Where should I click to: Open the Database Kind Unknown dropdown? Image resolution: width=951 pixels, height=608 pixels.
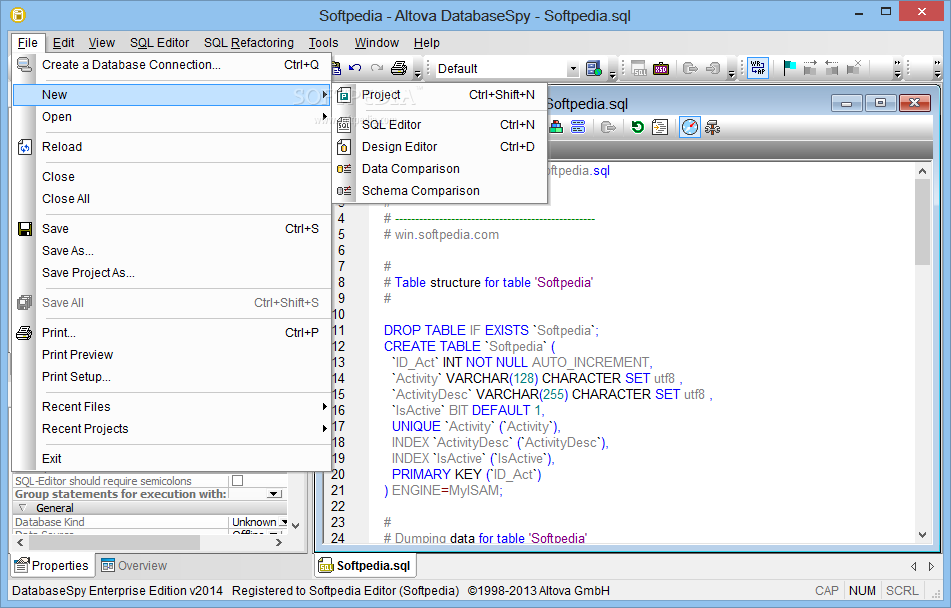[x=283, y=522]
